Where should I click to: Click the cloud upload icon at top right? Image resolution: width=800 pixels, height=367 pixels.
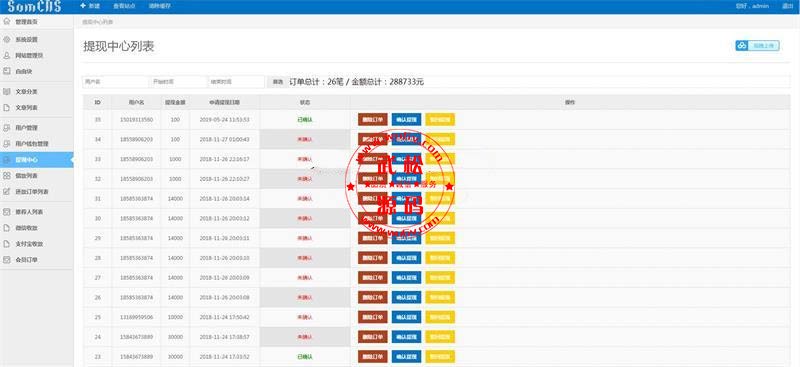pyautogui.click(x=742, y=45)
